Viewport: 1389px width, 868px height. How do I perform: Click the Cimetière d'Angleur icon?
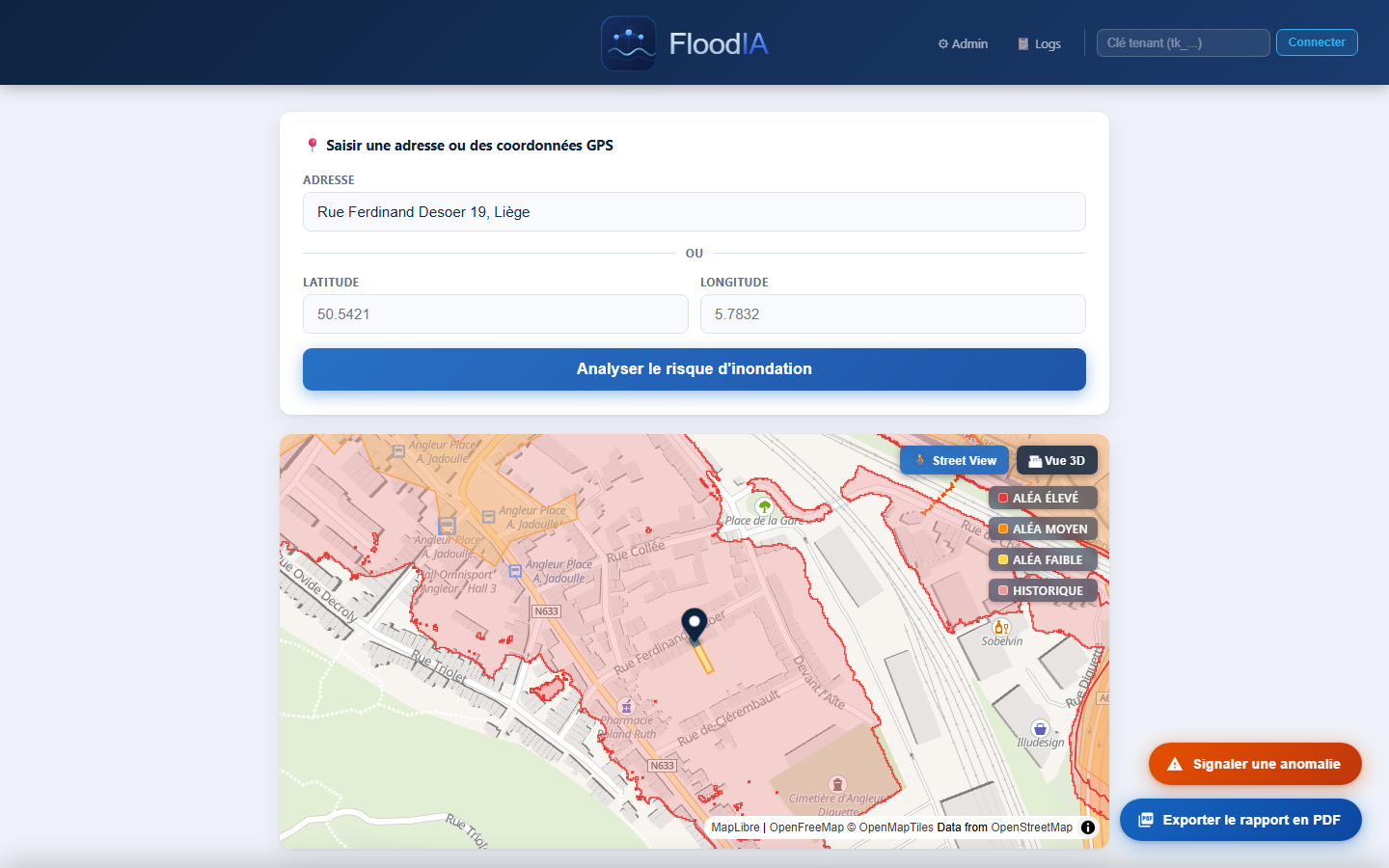point(837,784)
